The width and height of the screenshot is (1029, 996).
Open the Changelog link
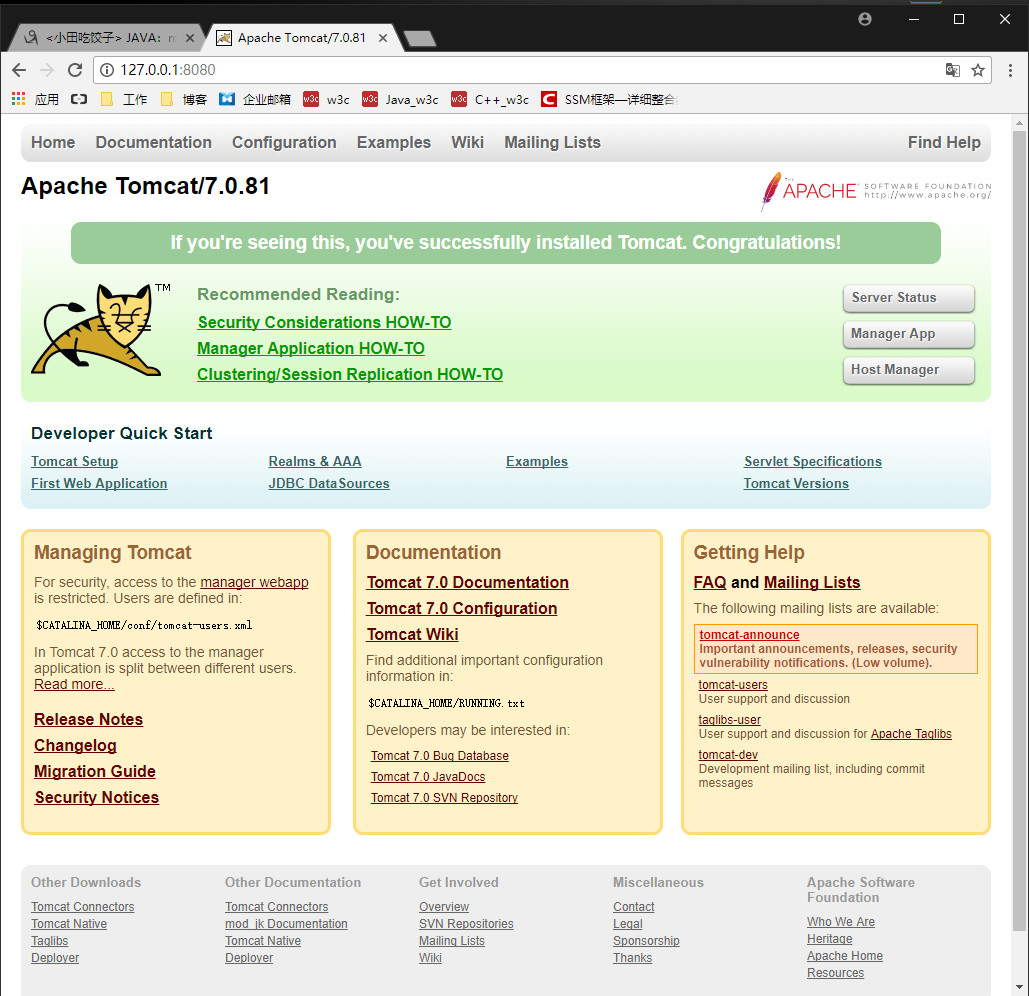pyautogui.click(x=75, y=746)
